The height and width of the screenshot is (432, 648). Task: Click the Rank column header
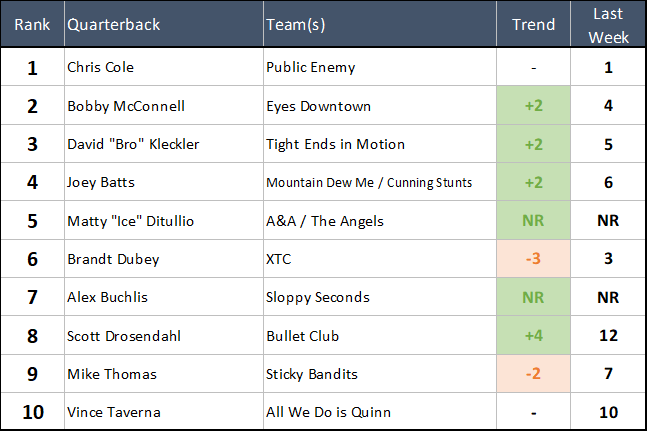32,25
